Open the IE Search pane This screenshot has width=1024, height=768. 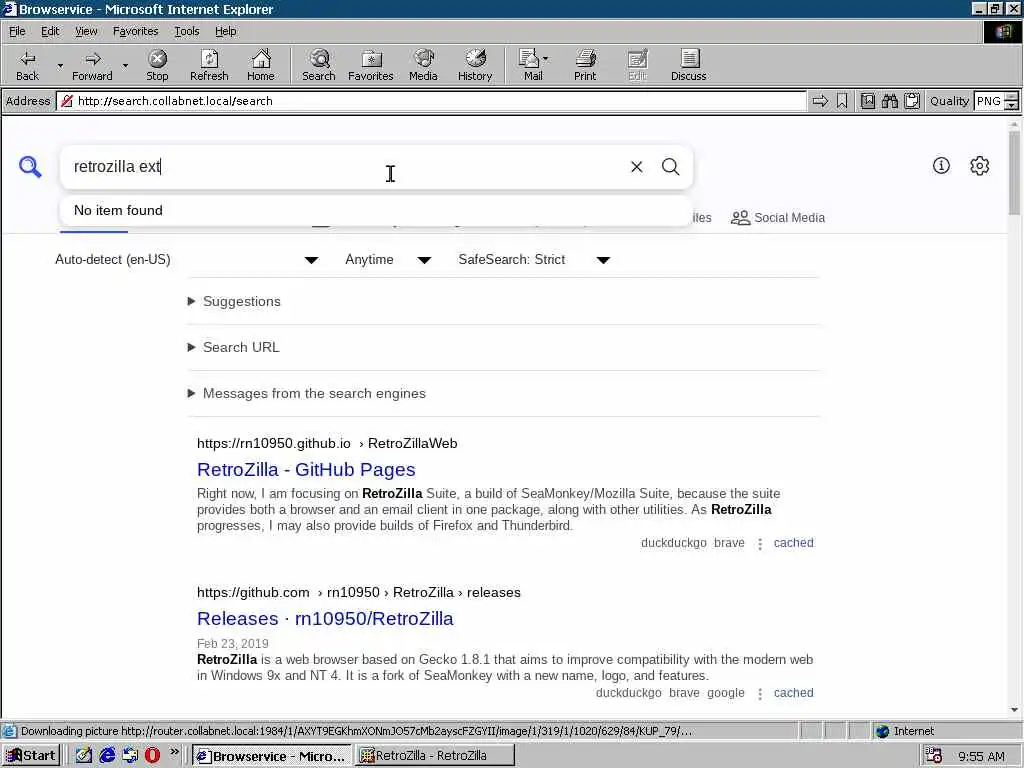click(x=319, y=65)
